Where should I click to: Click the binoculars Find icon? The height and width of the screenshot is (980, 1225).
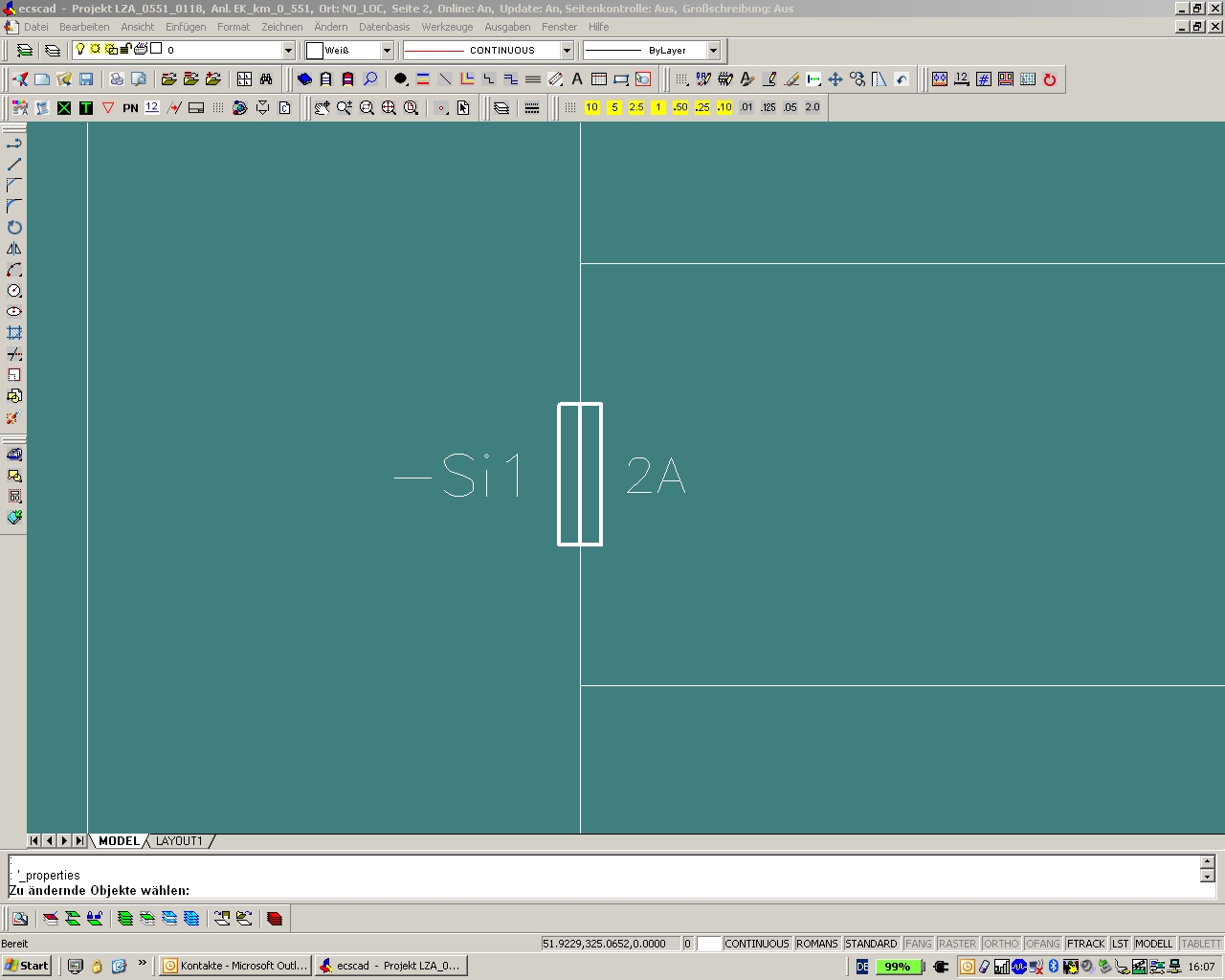[266, 79]
